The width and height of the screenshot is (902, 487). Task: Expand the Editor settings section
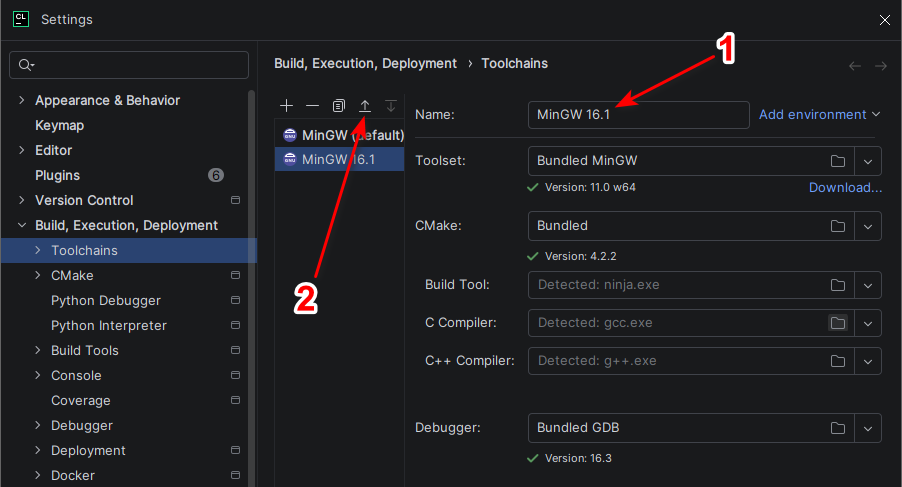22,150
